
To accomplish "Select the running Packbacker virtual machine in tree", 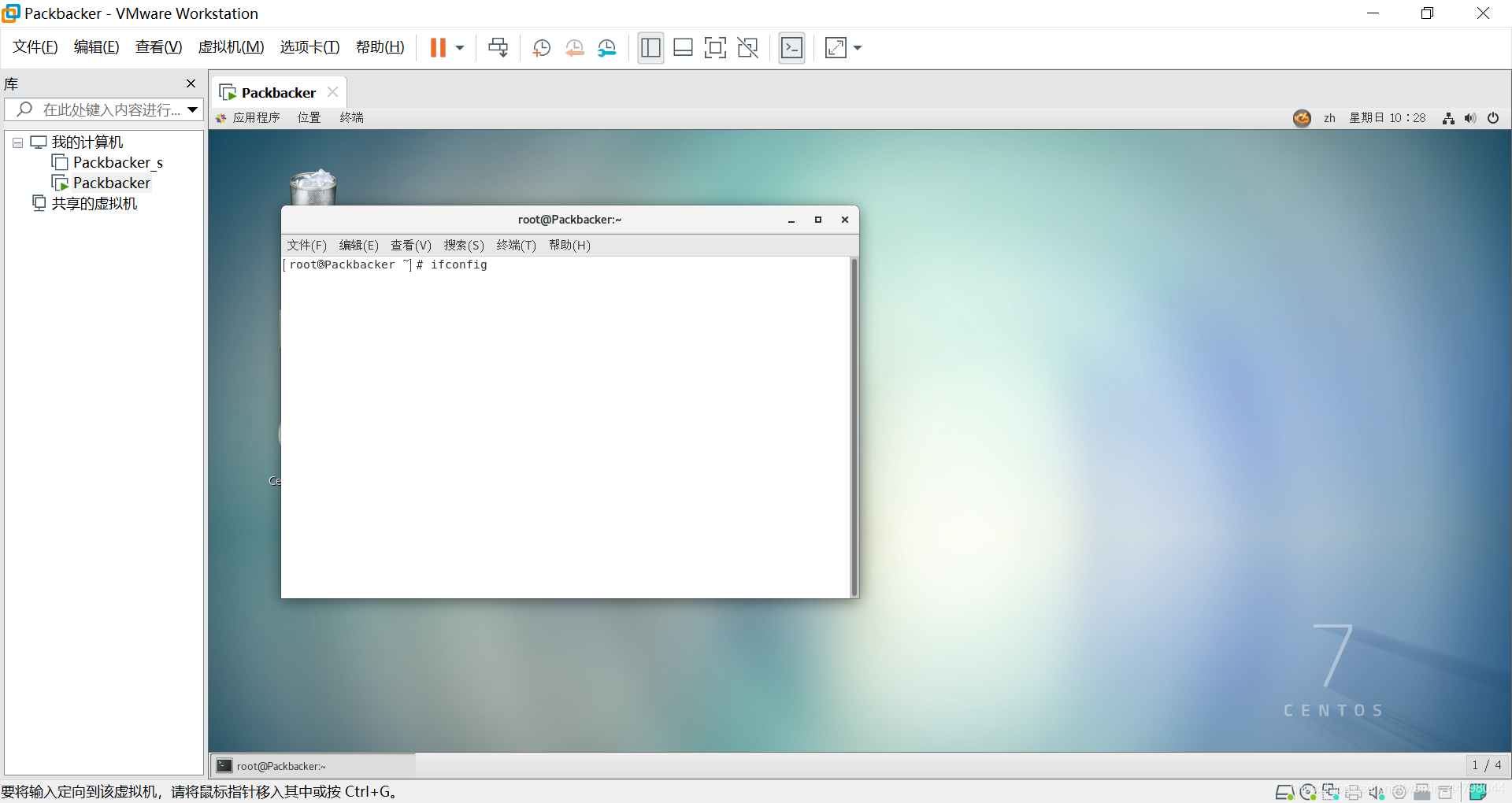I will coord(101,183).
